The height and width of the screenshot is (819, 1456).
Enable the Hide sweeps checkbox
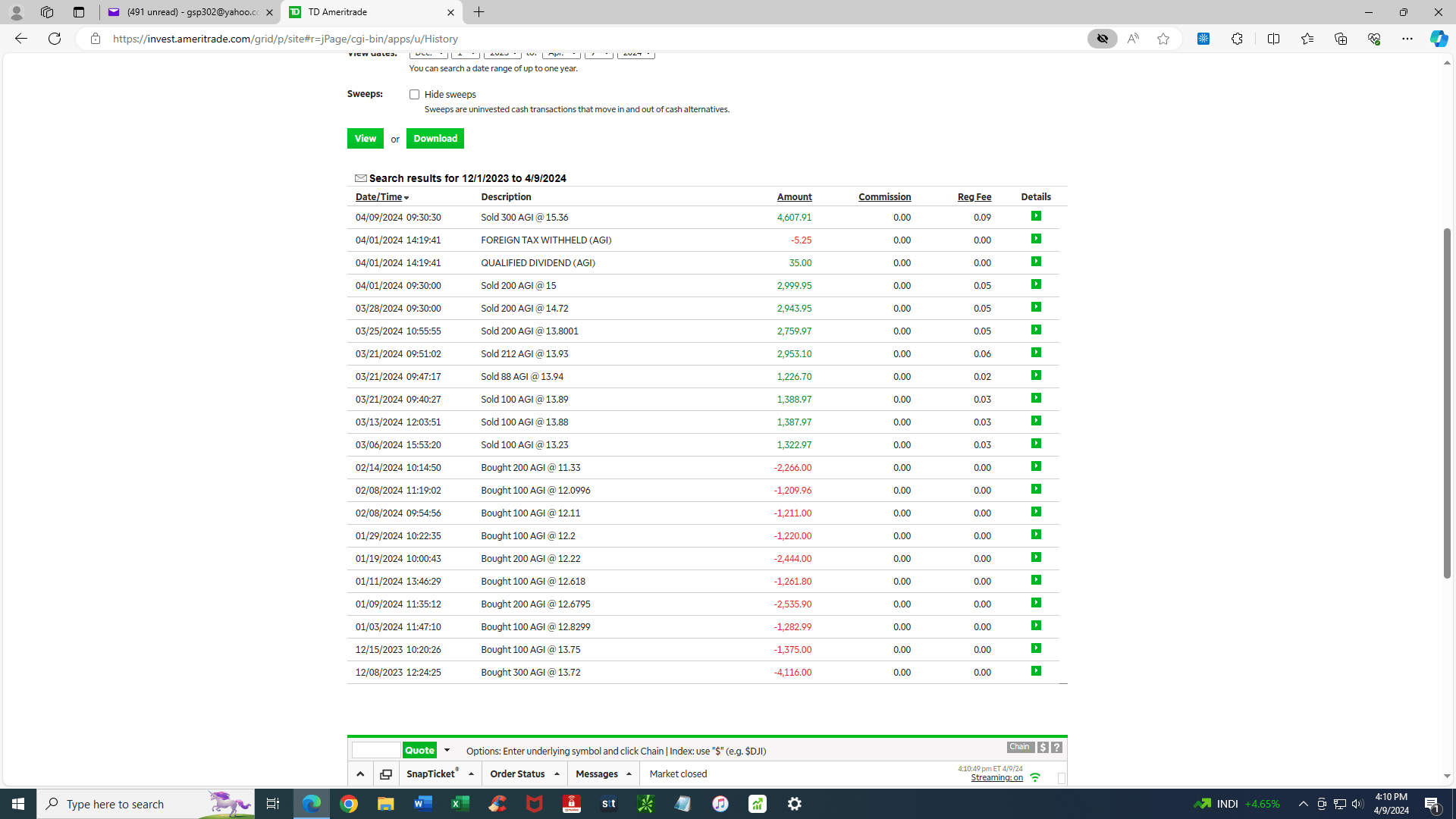[x=414, y=95]
